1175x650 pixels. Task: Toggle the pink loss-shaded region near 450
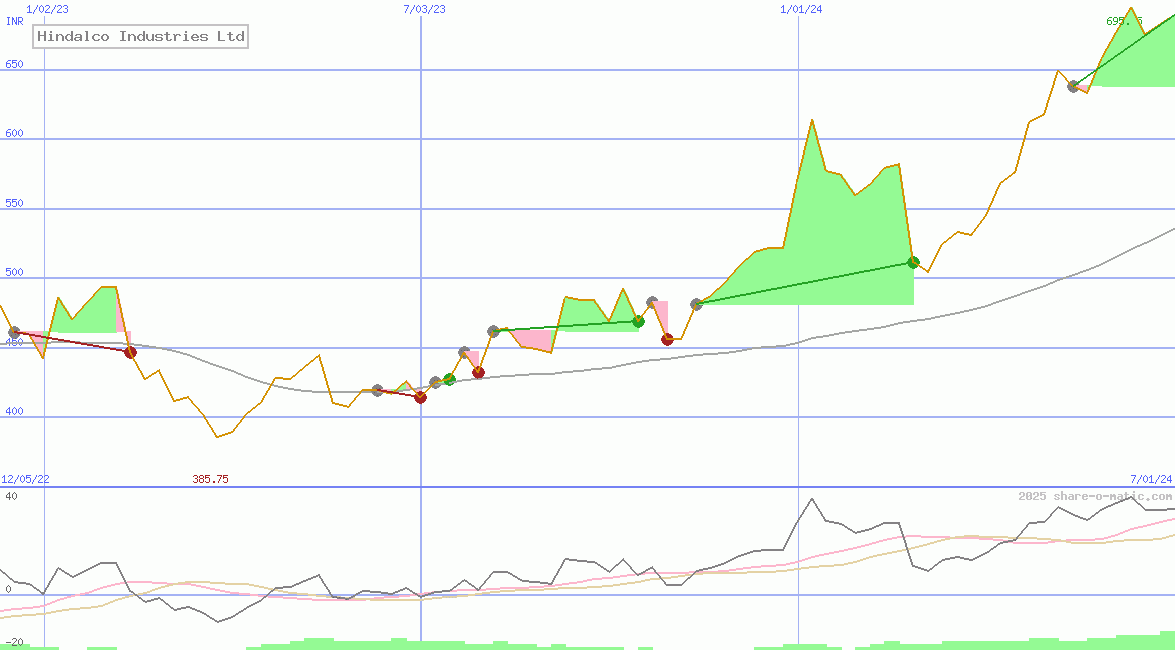[x=535, y=340]
